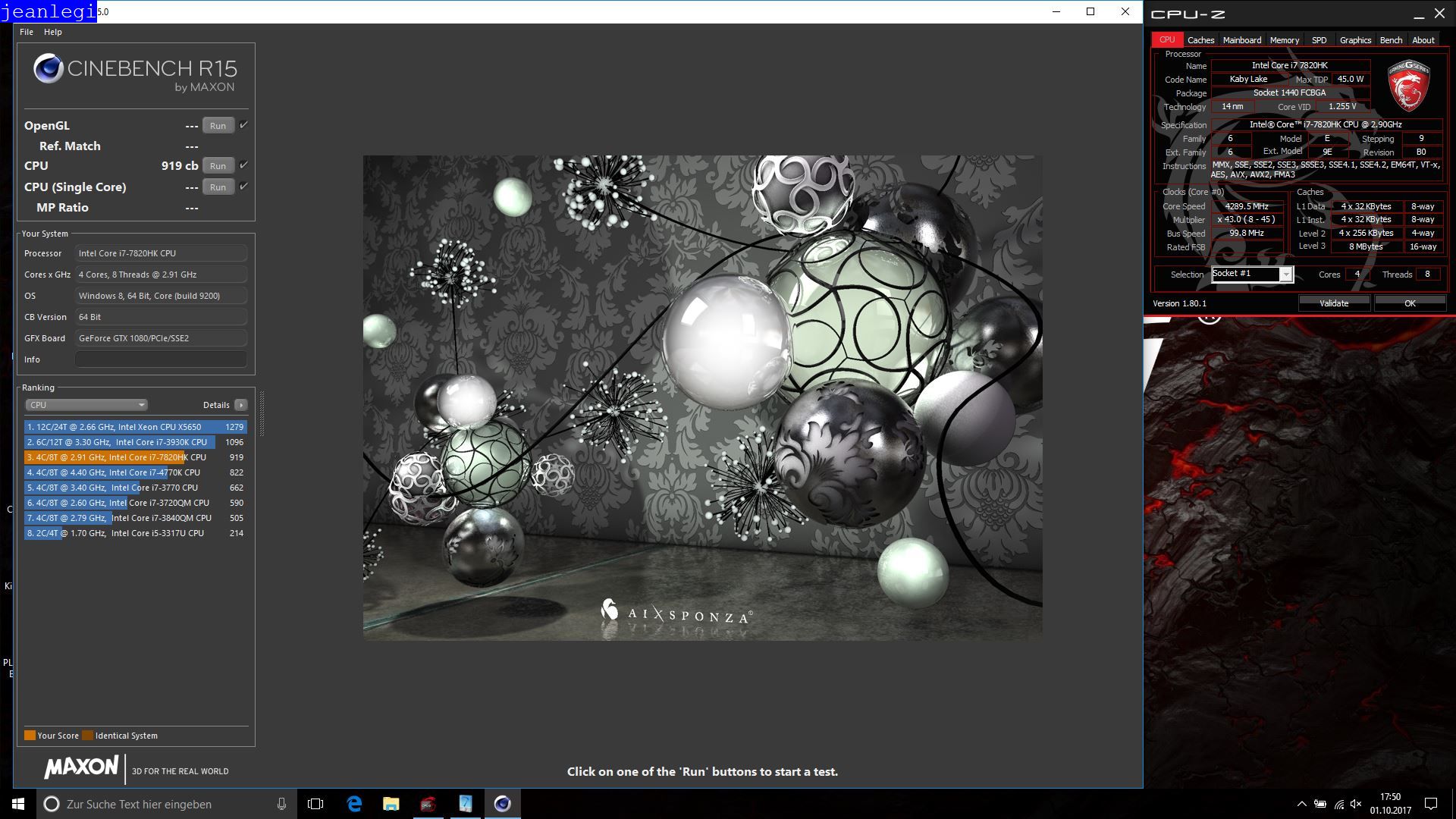The width and height of the screenshot is (1456, 819).
Task: Expand the Ranking CPU dropdown
Action: 86,405
